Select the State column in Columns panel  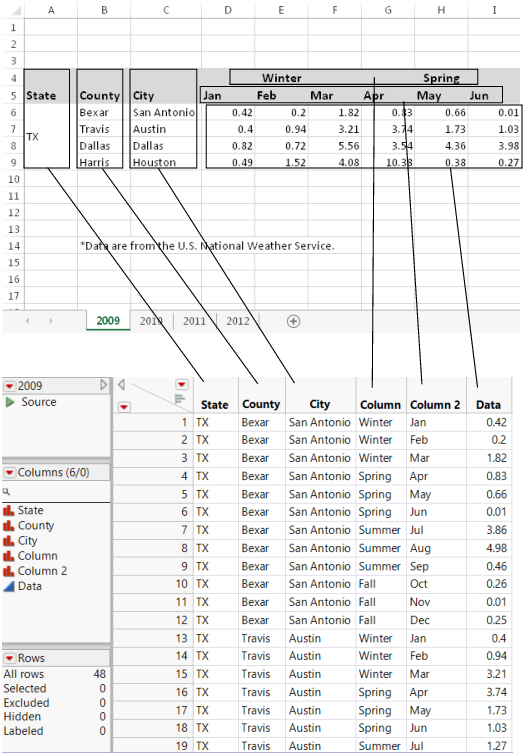[30, 510]
